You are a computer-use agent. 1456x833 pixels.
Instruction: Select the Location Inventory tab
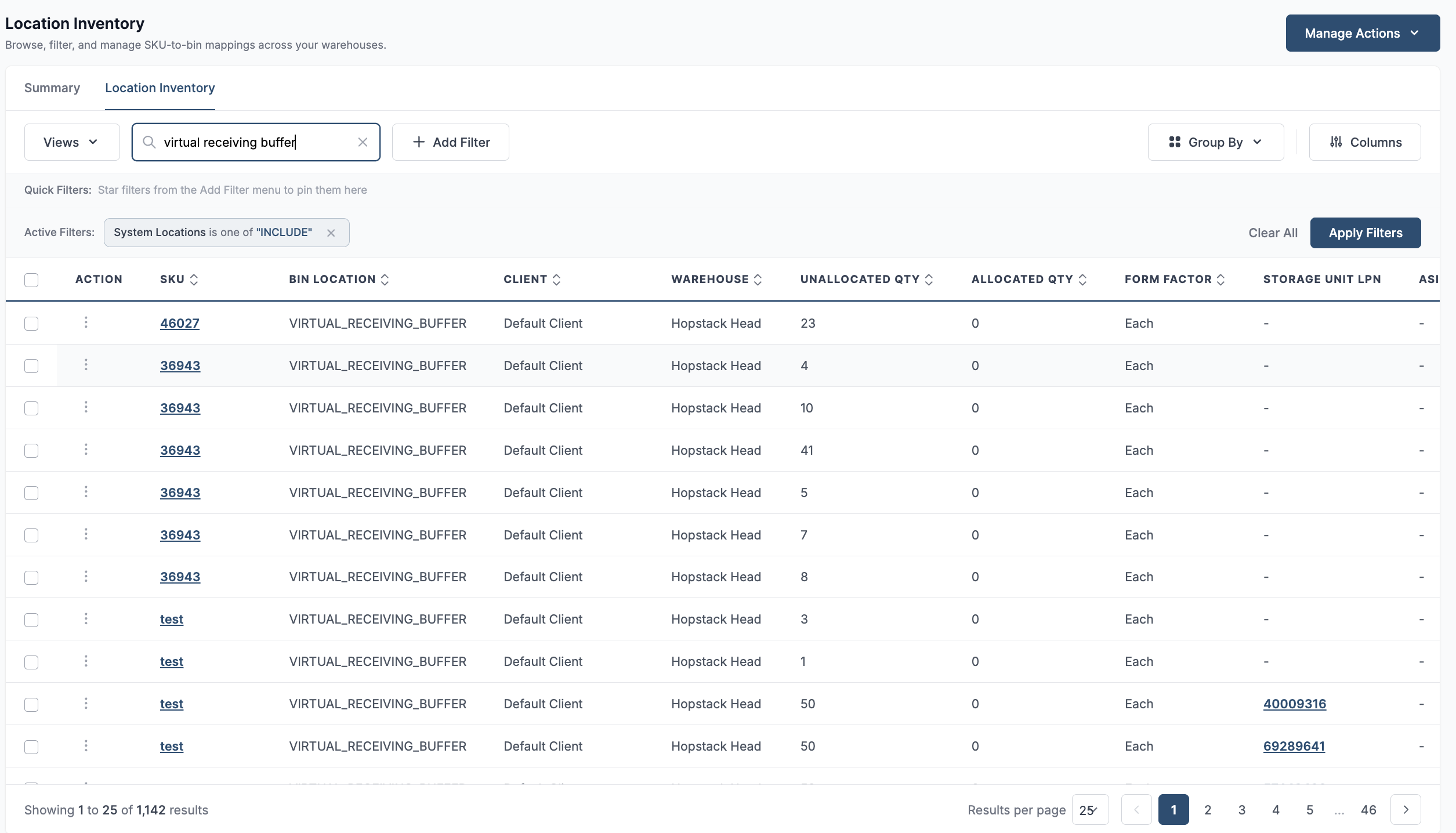pyautogui.click(x=160, y=88)
